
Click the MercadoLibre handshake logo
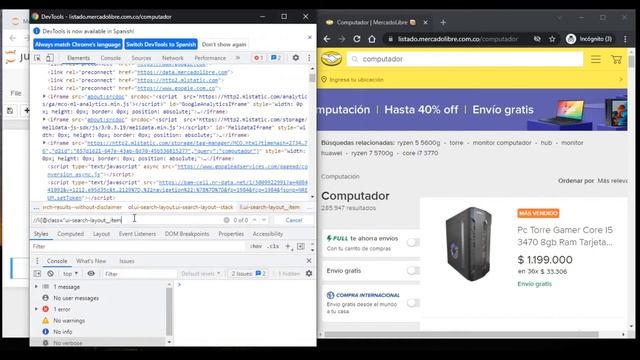[x=331, y=59]
